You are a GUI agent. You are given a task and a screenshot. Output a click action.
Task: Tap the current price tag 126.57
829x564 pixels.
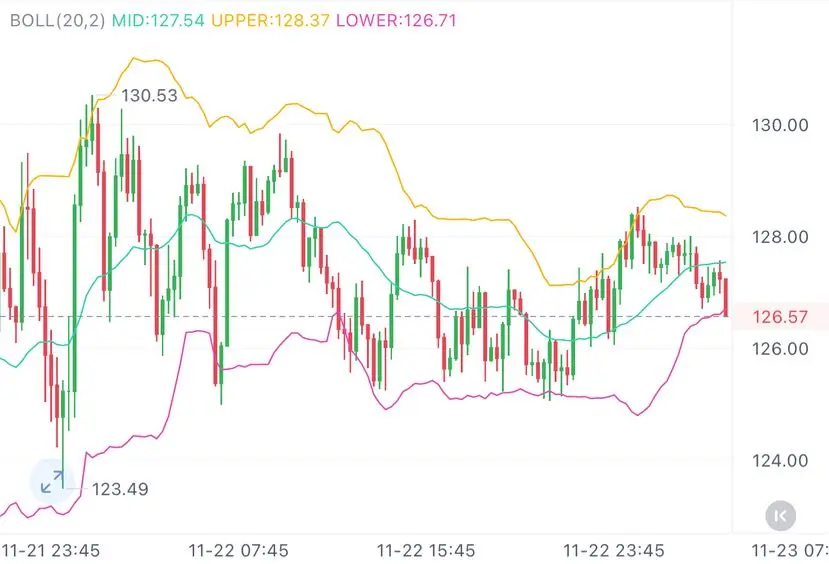click(780, 317)
